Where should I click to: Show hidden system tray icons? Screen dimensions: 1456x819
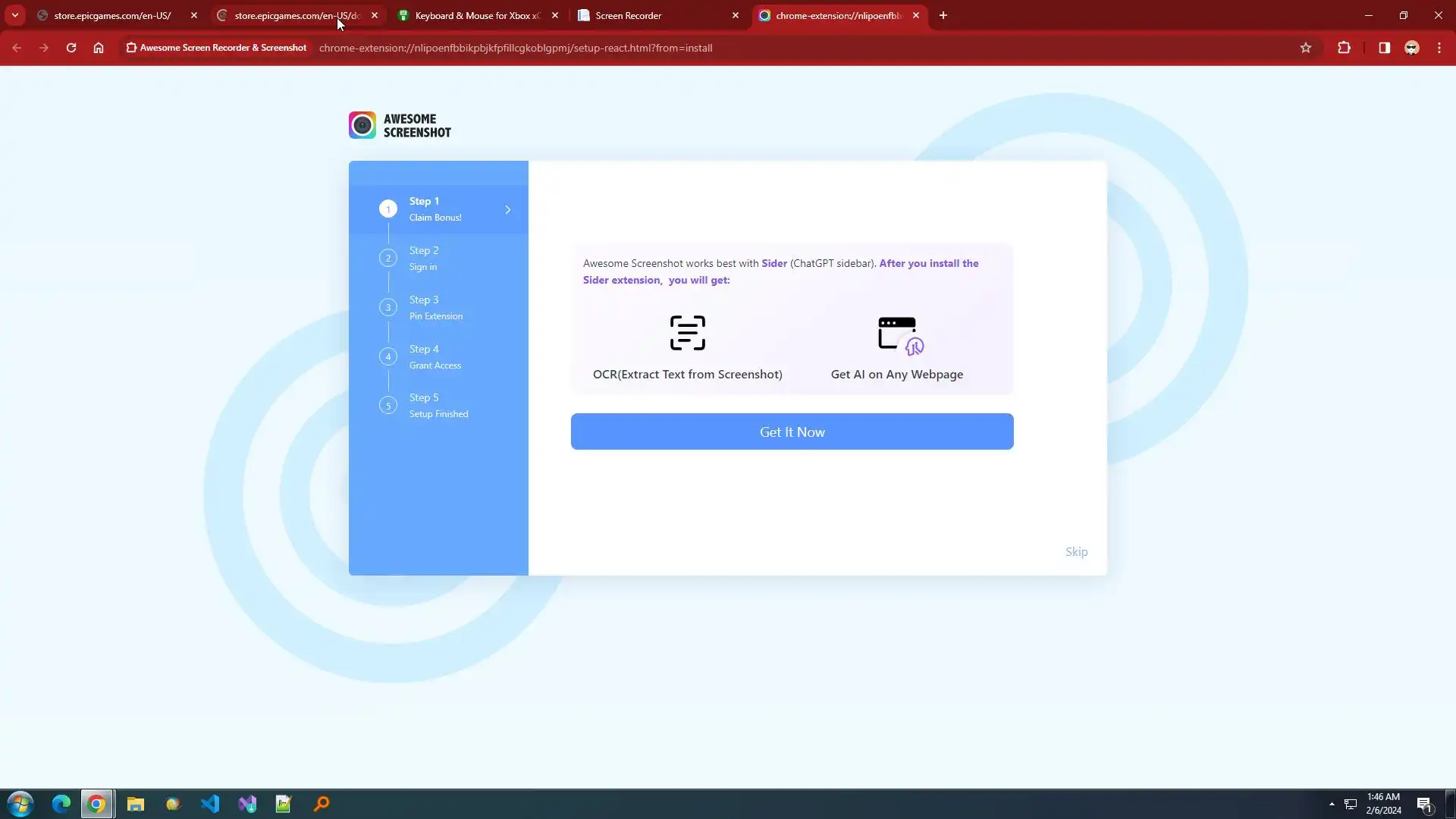[1331, 804]
